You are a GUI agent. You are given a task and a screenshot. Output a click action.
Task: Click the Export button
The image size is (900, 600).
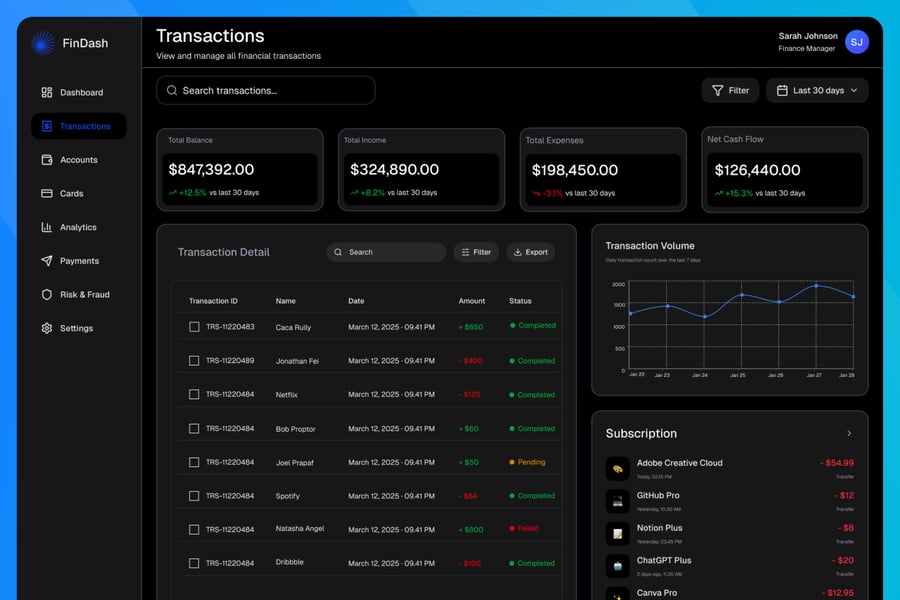tap(530, 252)
